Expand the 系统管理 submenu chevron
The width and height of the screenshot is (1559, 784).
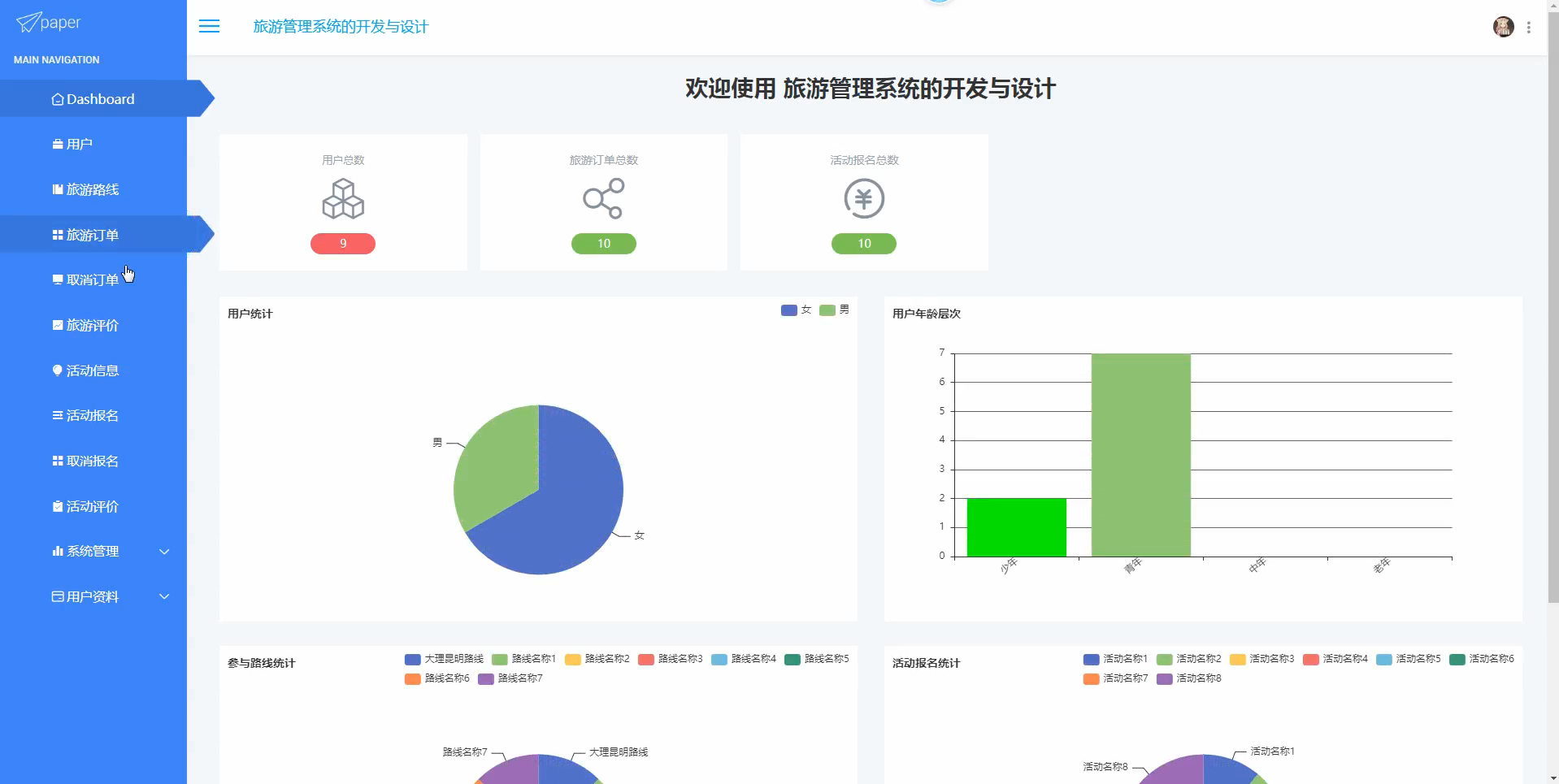(164, 552)
